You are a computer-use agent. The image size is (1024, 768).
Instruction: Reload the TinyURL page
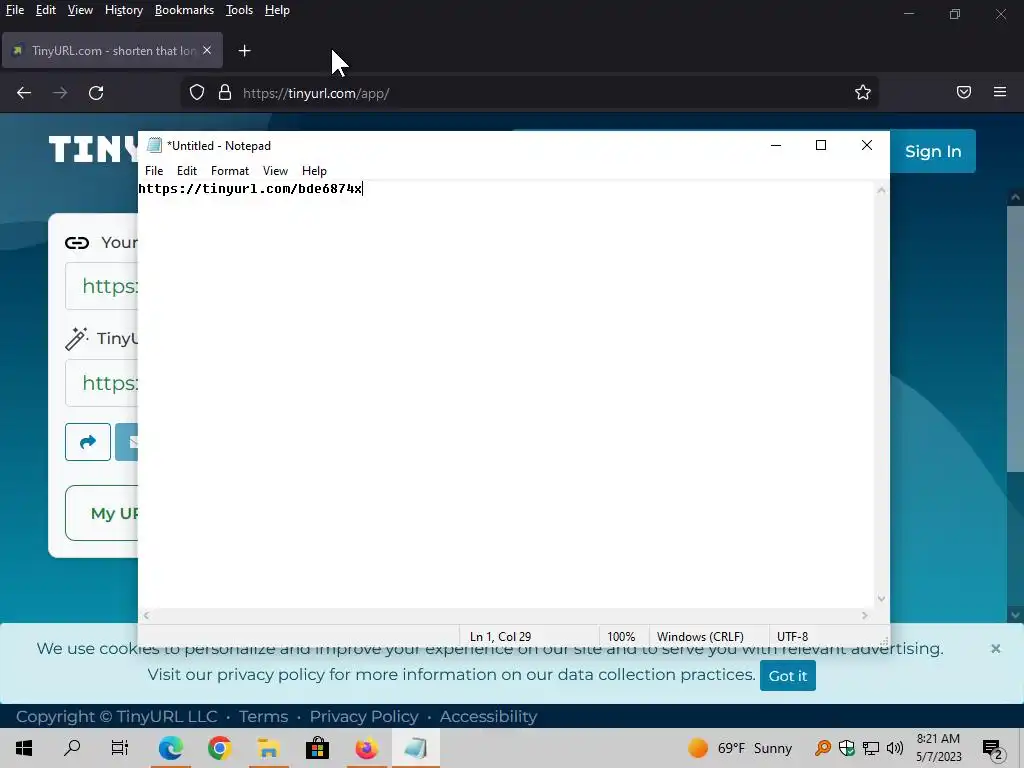96,93
